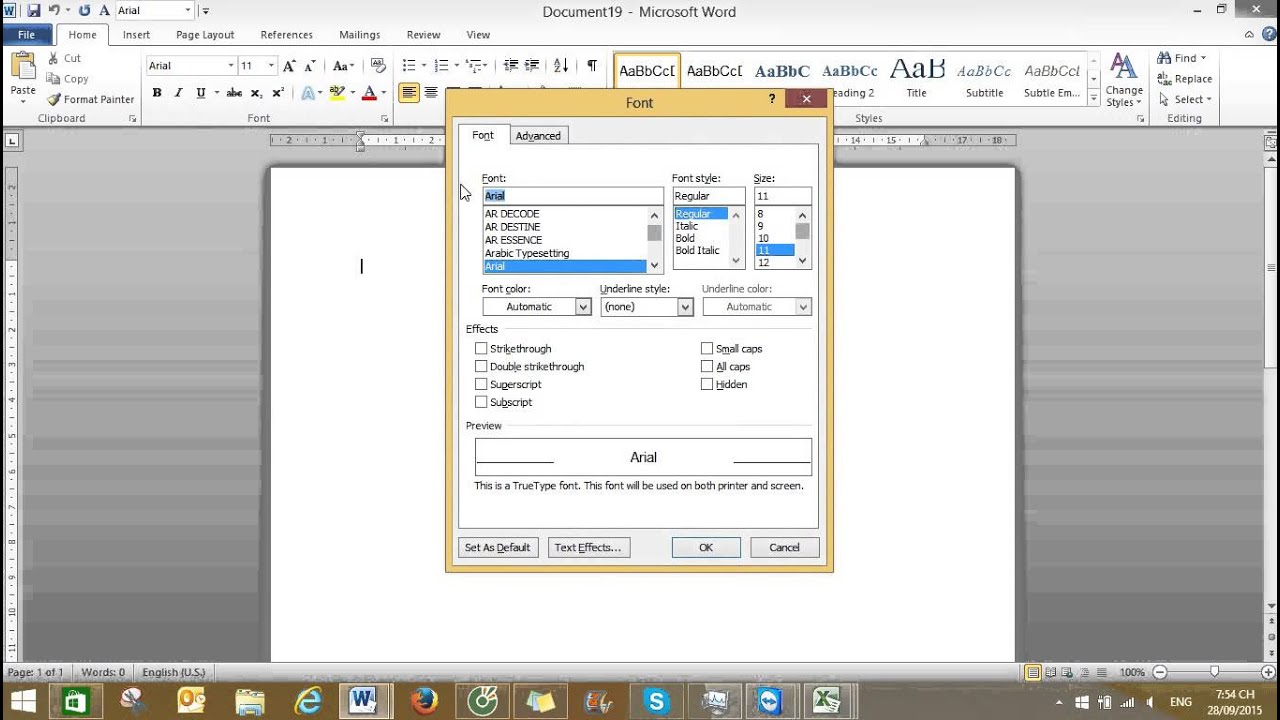
Task: Click the text highlight color button
Action: (x=337, y=93)
